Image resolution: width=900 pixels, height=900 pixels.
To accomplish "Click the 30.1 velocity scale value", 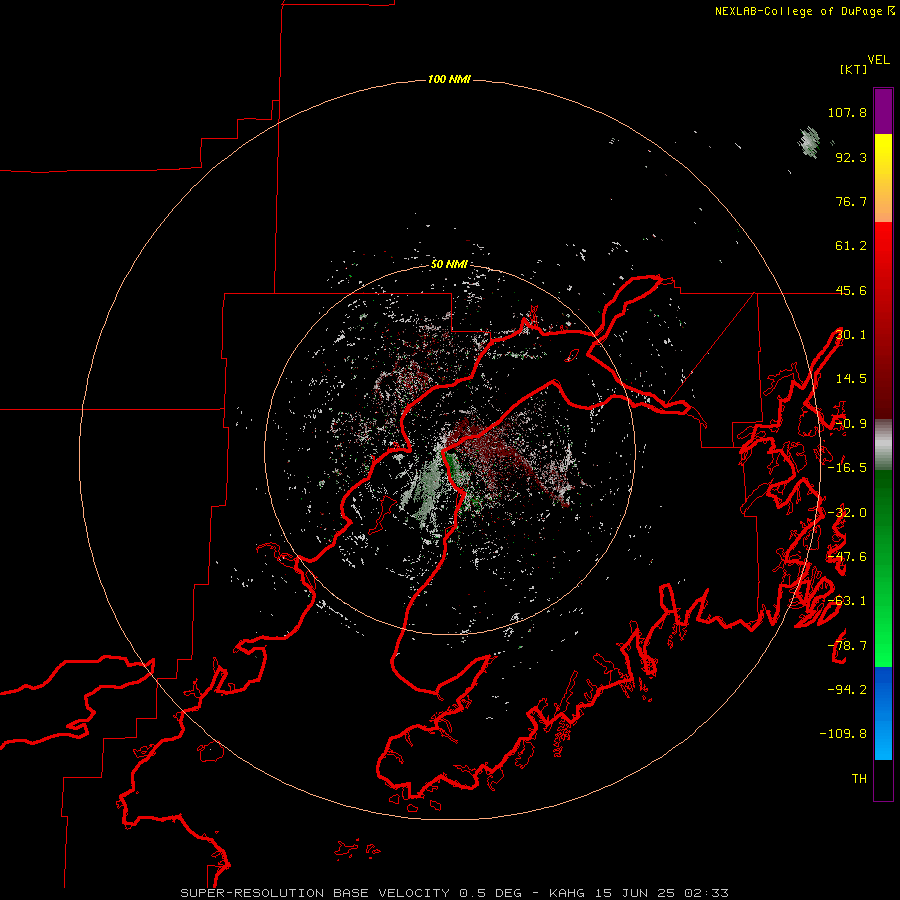I will pos(851,335).
